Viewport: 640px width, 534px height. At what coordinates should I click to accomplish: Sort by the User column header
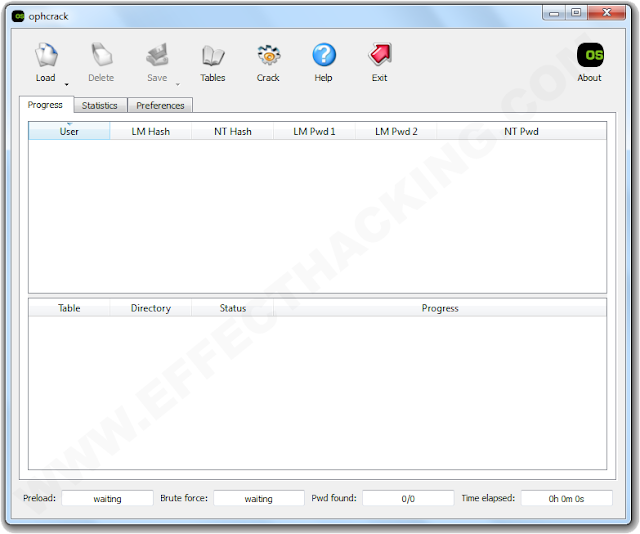(69, 131)
